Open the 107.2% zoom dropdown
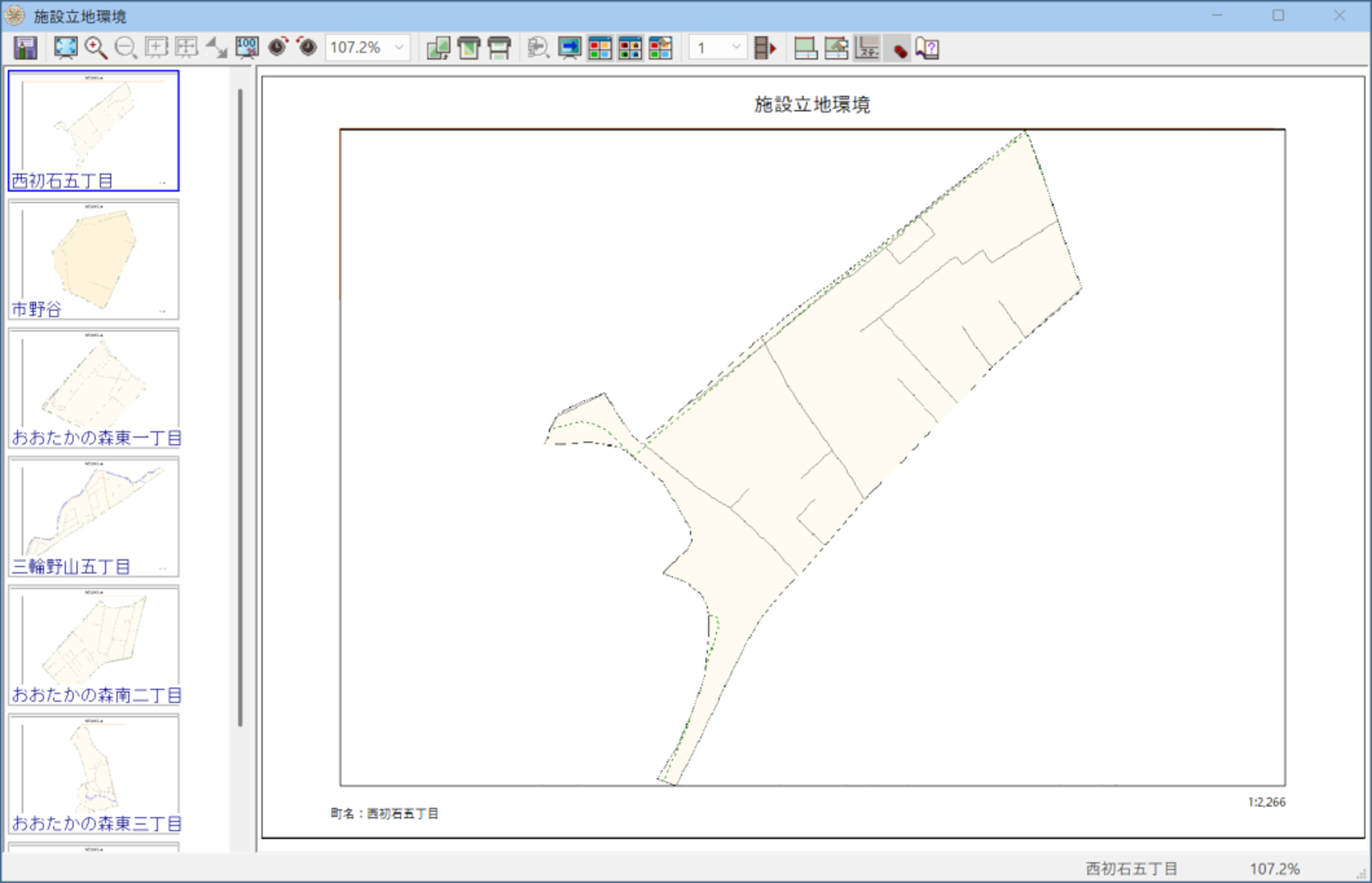 [x=399, y=48]
